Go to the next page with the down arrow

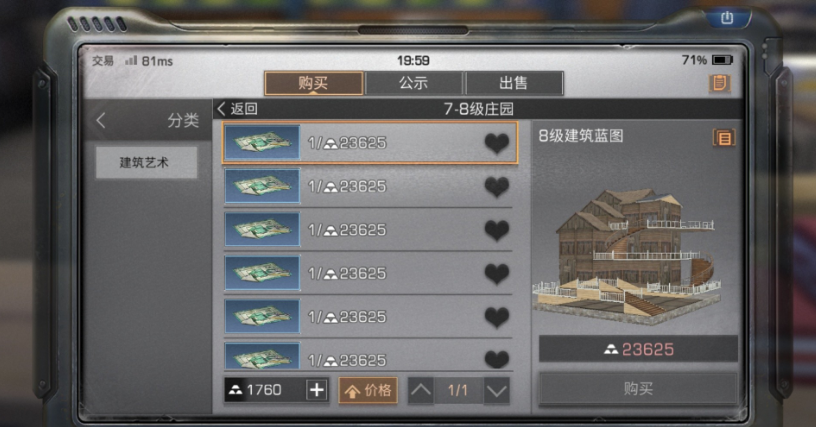496,390
